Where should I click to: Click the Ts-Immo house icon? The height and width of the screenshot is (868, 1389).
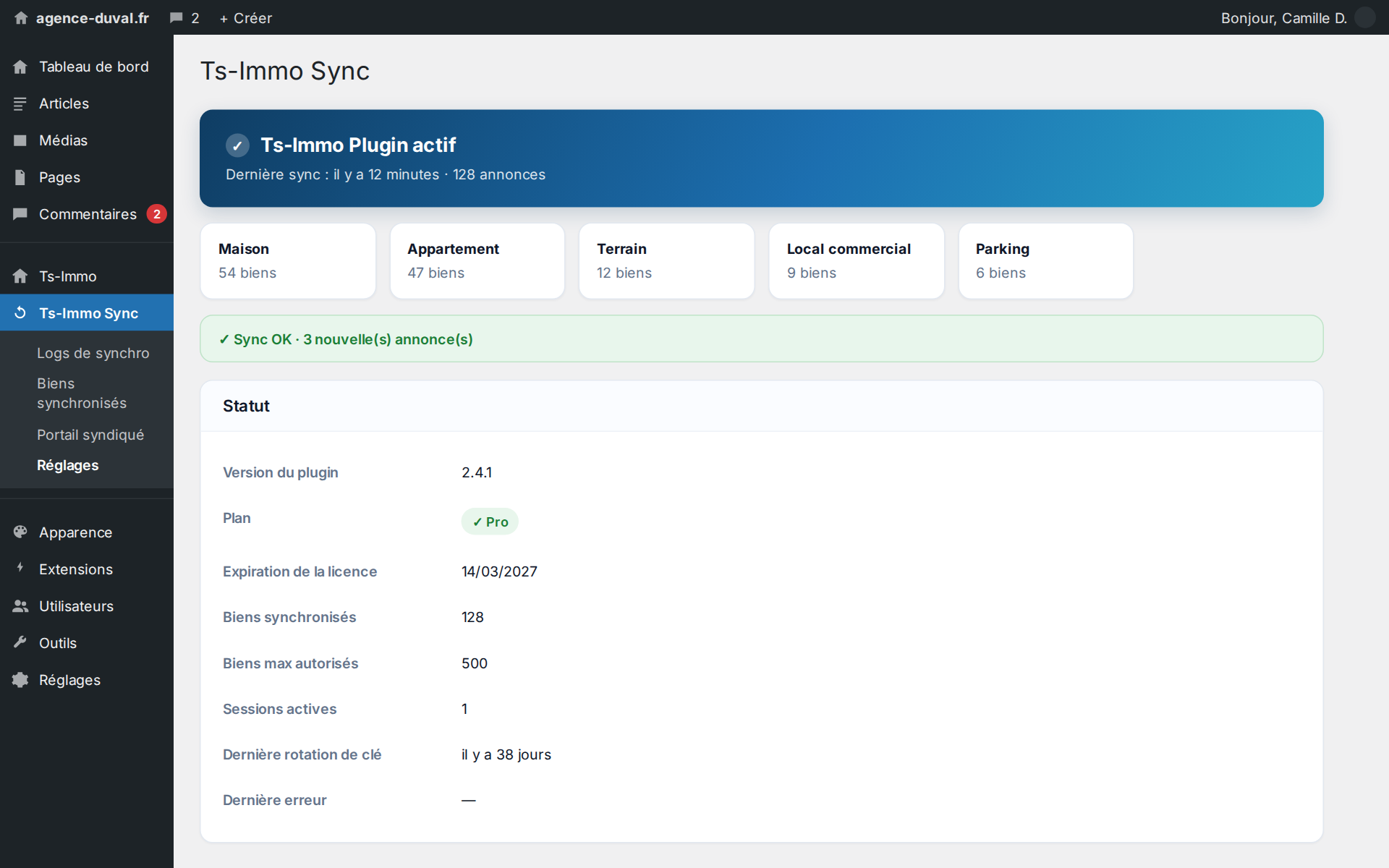click(x=20, y=276)
